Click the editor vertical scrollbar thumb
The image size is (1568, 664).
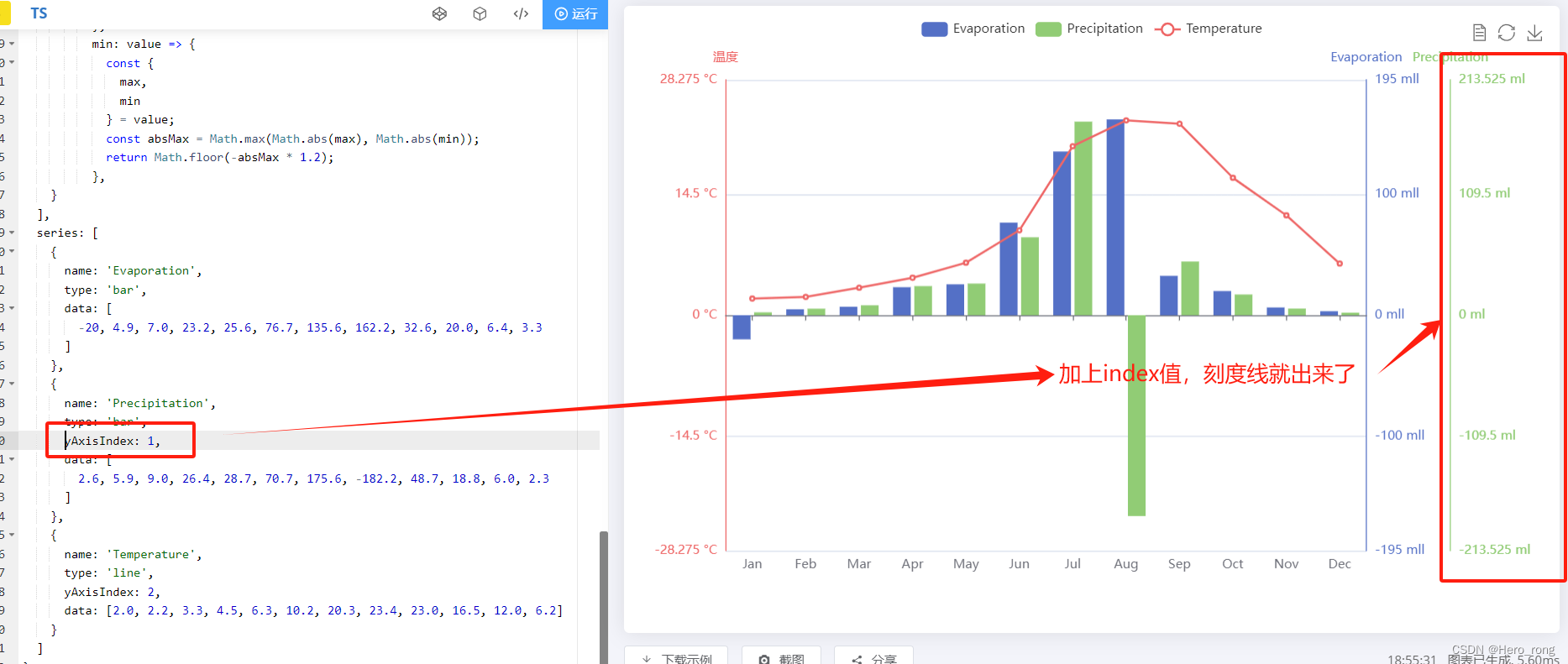point(603,596)
